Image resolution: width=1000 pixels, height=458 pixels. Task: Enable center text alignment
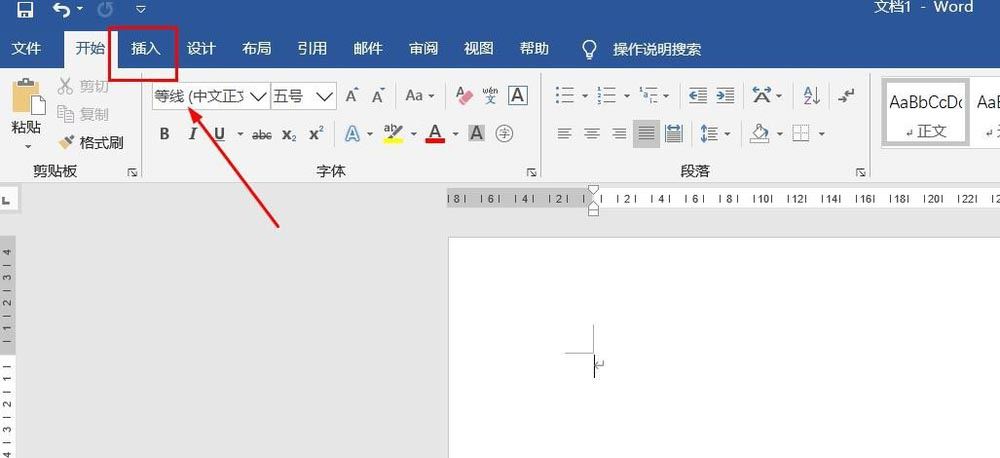coord(592,133)
